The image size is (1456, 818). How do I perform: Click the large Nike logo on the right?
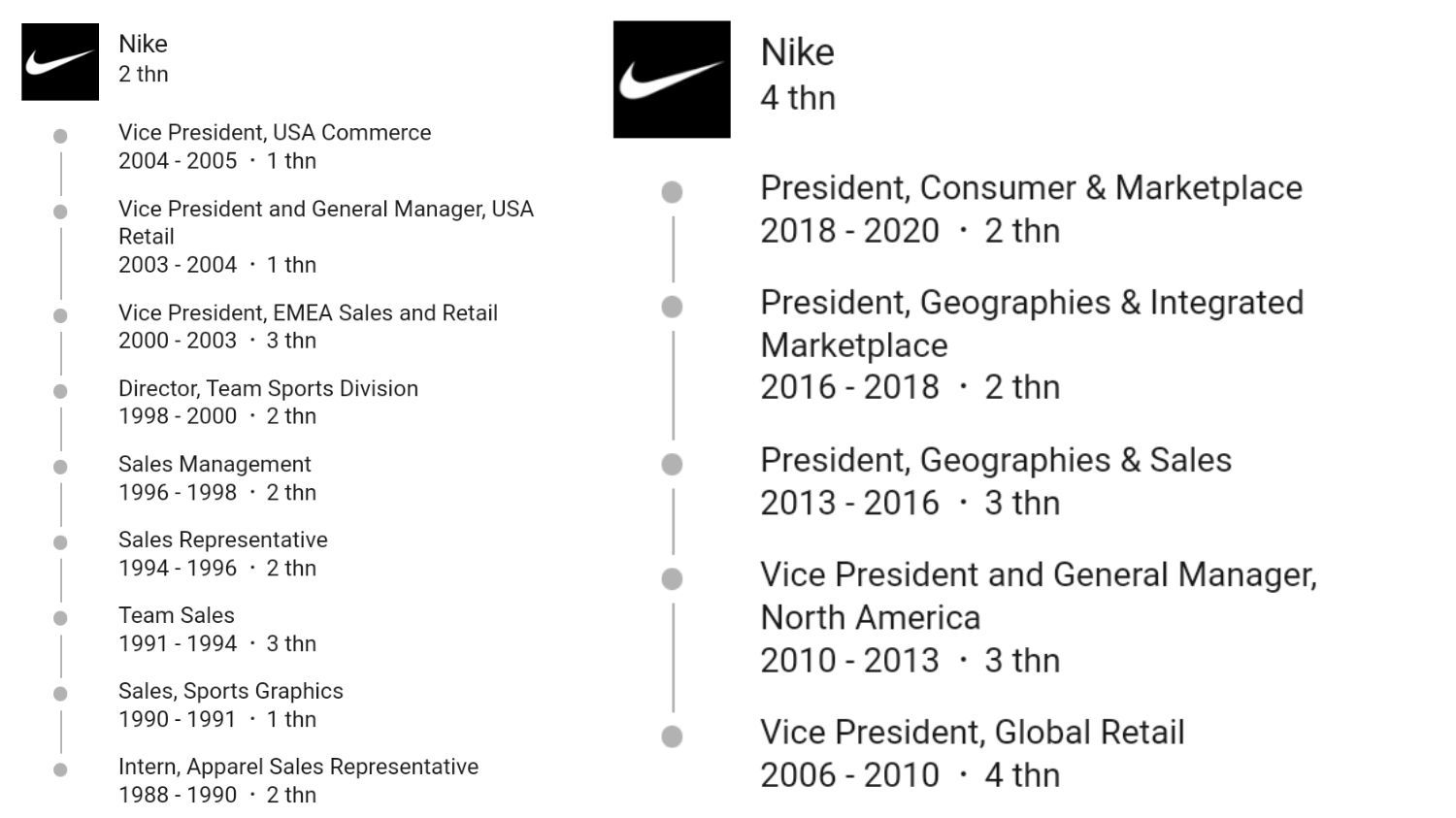[x=672, y=80]
